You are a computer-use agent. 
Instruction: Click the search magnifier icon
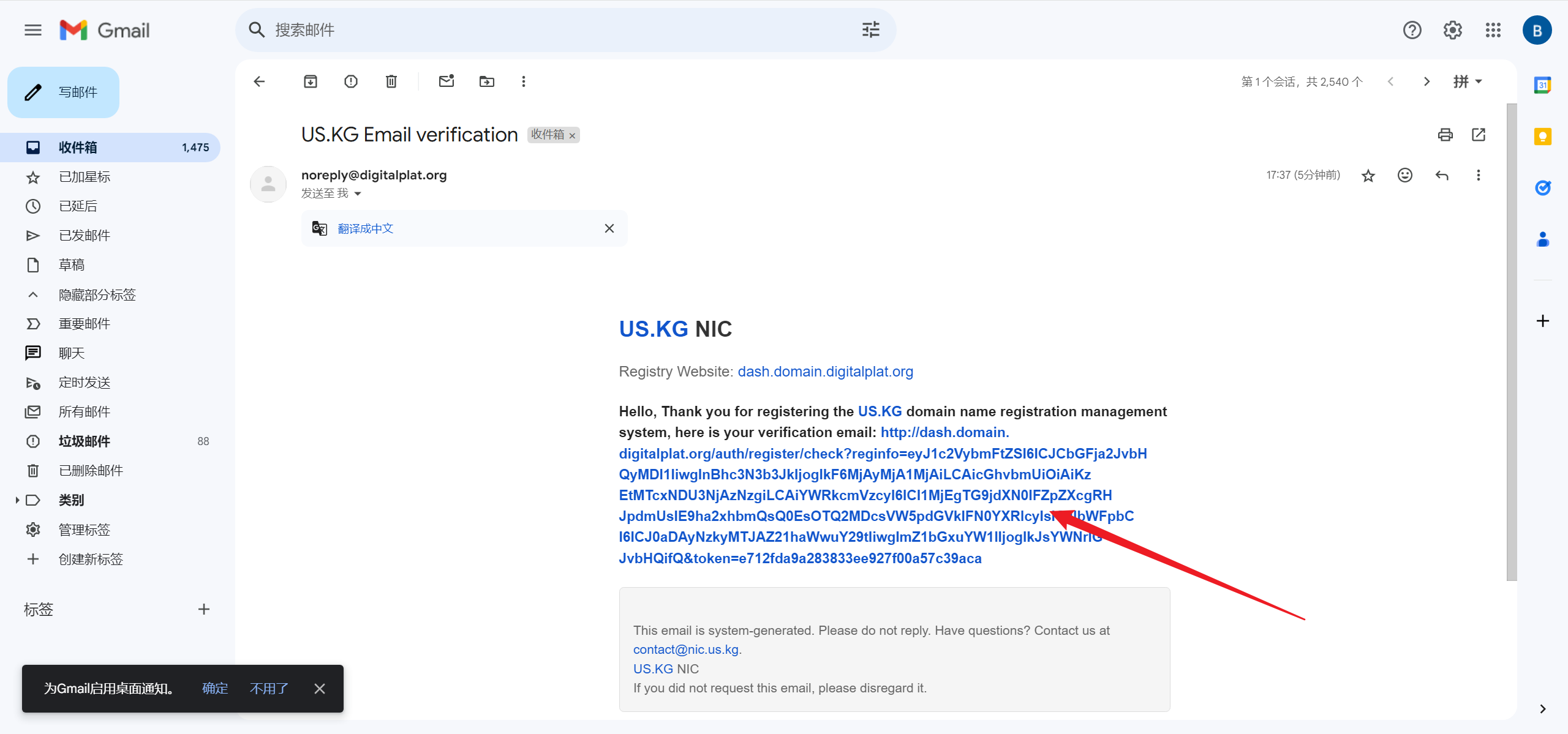coord(257,30)
